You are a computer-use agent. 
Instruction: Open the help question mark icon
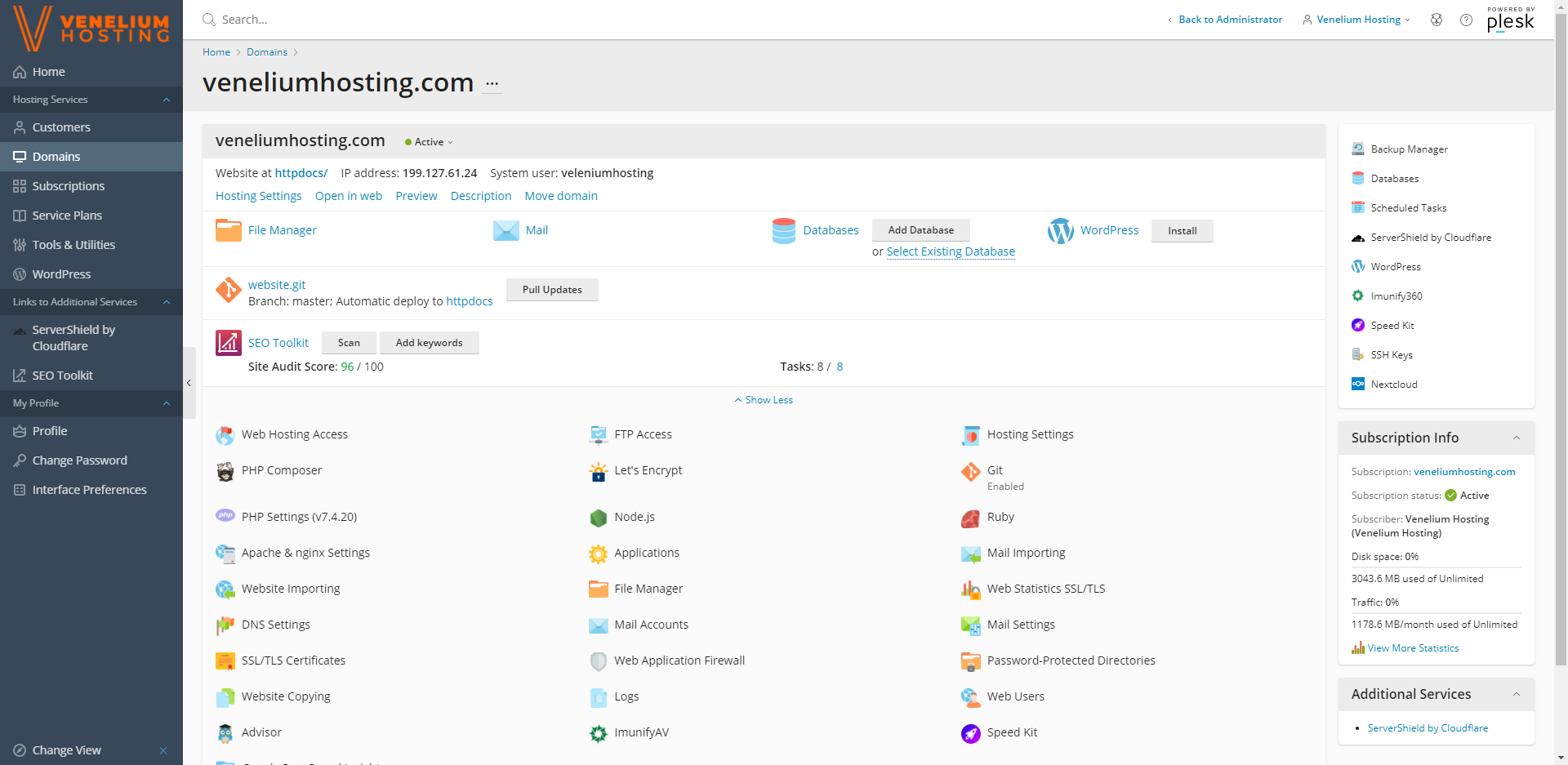point(1466,20)
